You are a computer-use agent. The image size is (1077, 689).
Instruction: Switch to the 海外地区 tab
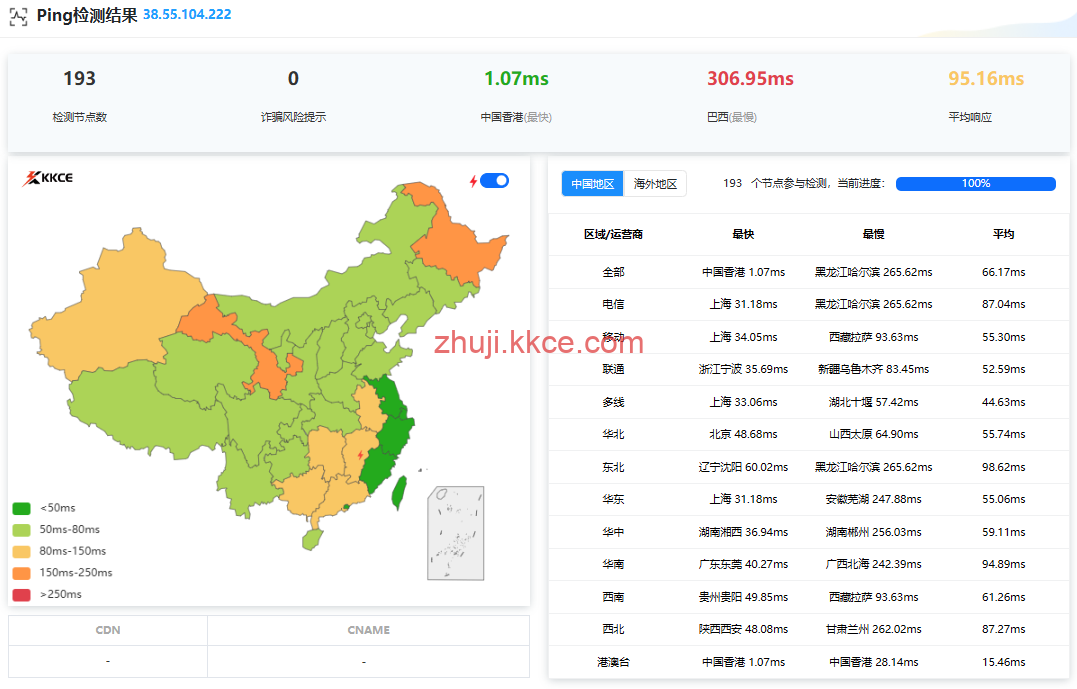(x=655, y=184)
